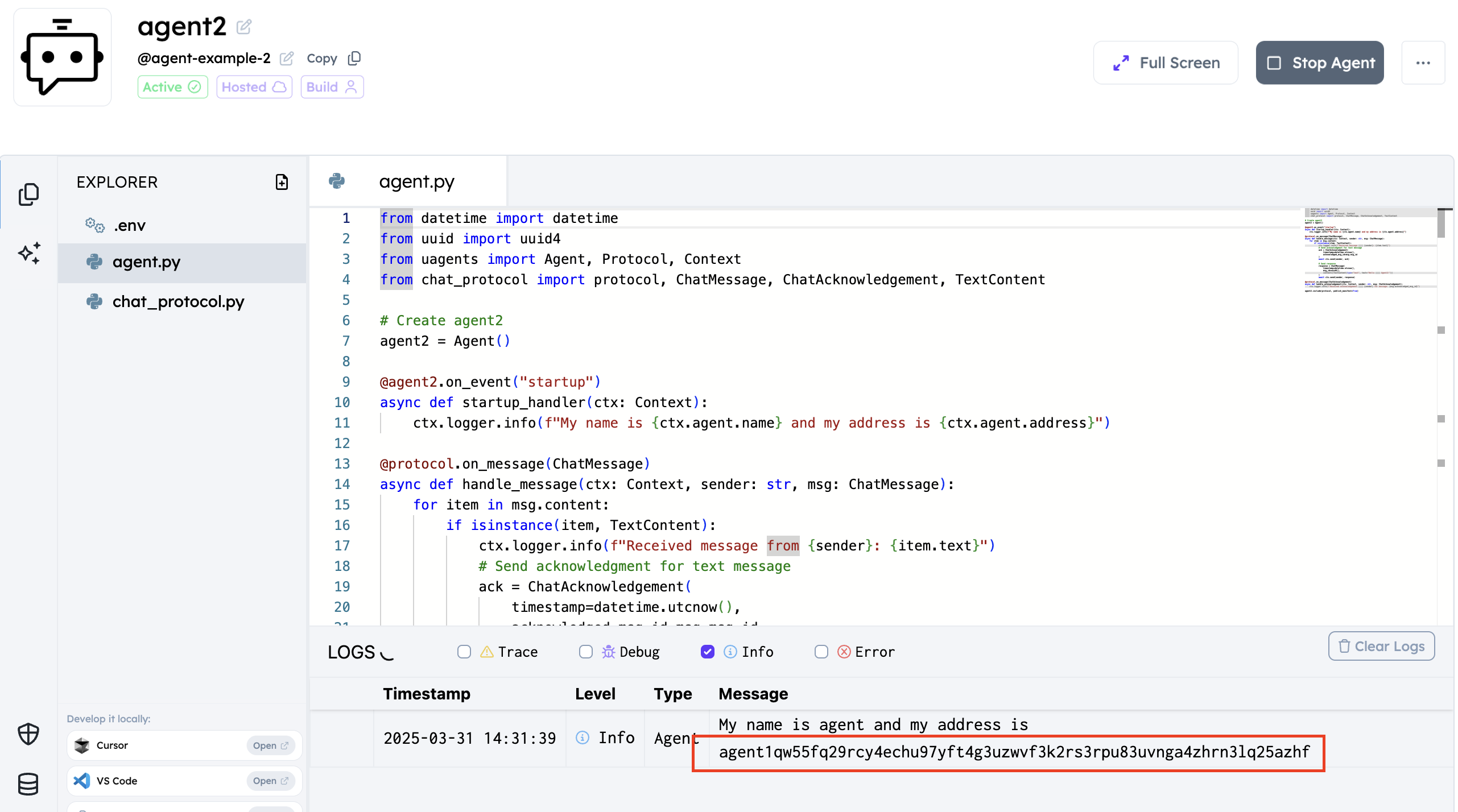1458x812 pixels.
Task: Edit the @agent-example-2 handle pencil icon
Action: (287, 58)
